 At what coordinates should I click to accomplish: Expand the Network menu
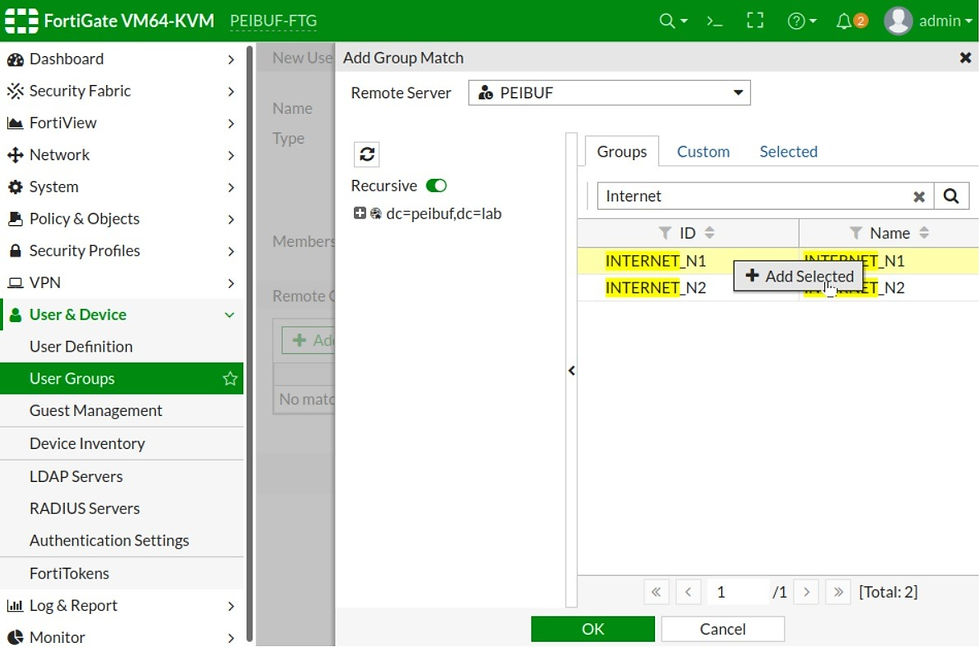pyautogui.click(x=121, y=155)
